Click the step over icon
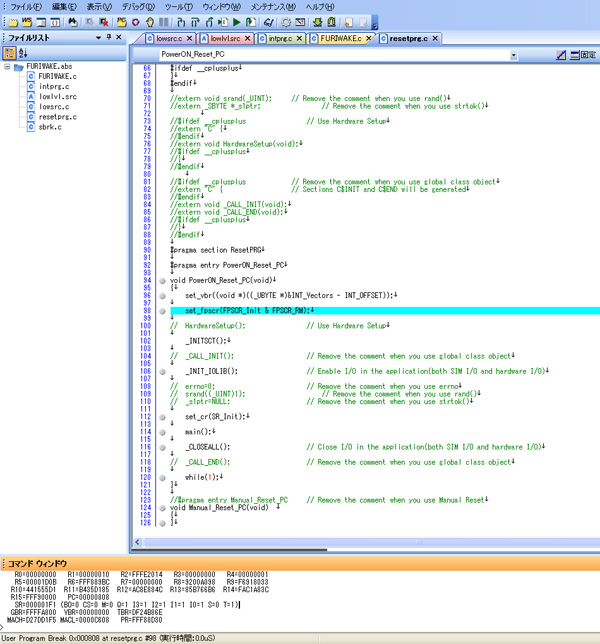Screen dimensions: 600x644 click(195, 22)
